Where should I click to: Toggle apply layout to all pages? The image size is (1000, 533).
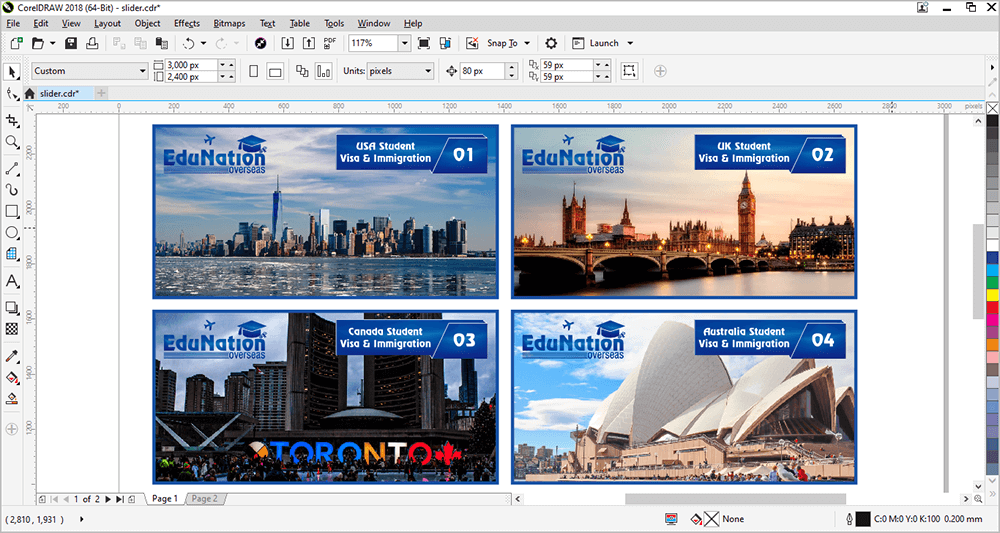(302, 71)
